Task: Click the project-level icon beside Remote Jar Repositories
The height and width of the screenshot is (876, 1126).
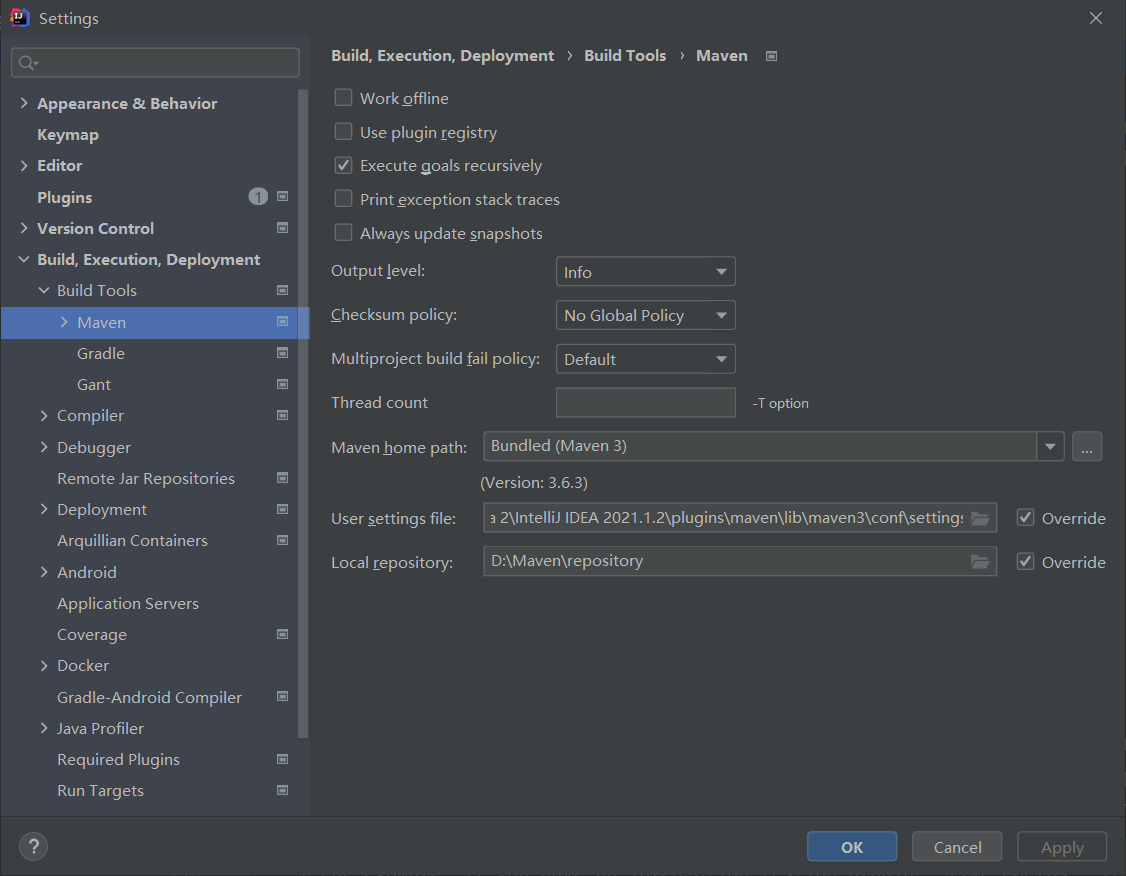Action: tap(282, 477)
